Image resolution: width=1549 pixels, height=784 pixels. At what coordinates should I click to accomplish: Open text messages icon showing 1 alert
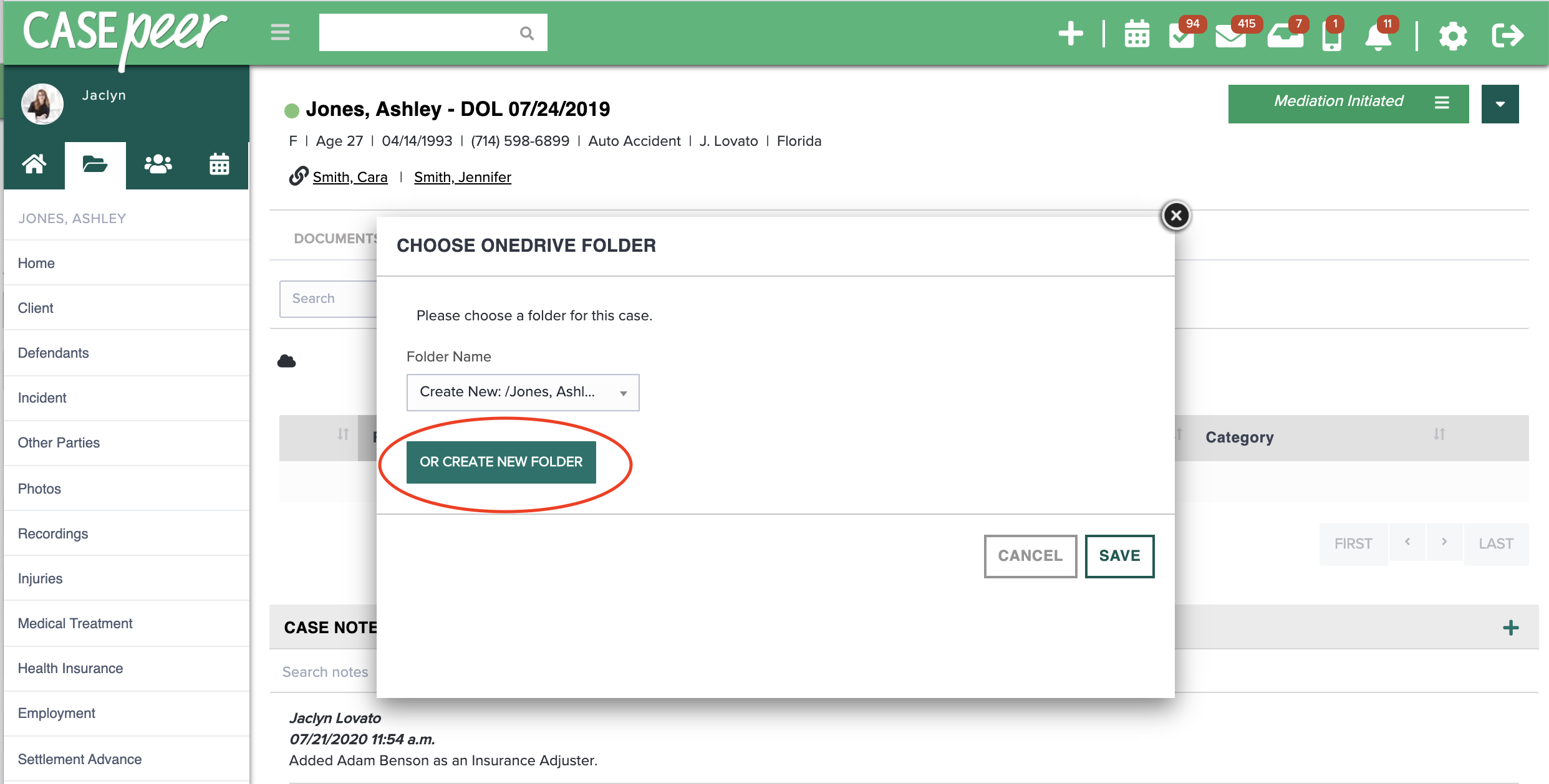[x=1331, y=36]
